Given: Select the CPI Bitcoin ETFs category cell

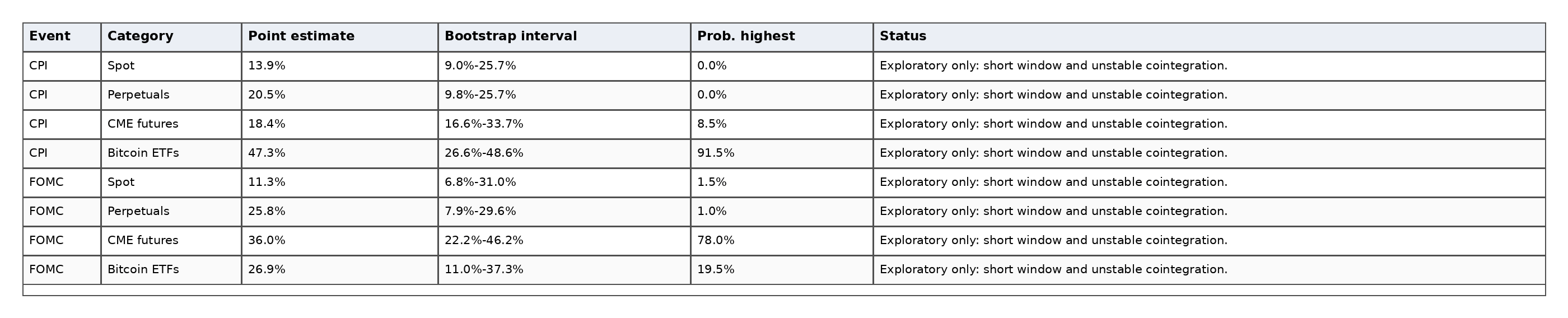Looking at the screenshot, I should (171, 153).
